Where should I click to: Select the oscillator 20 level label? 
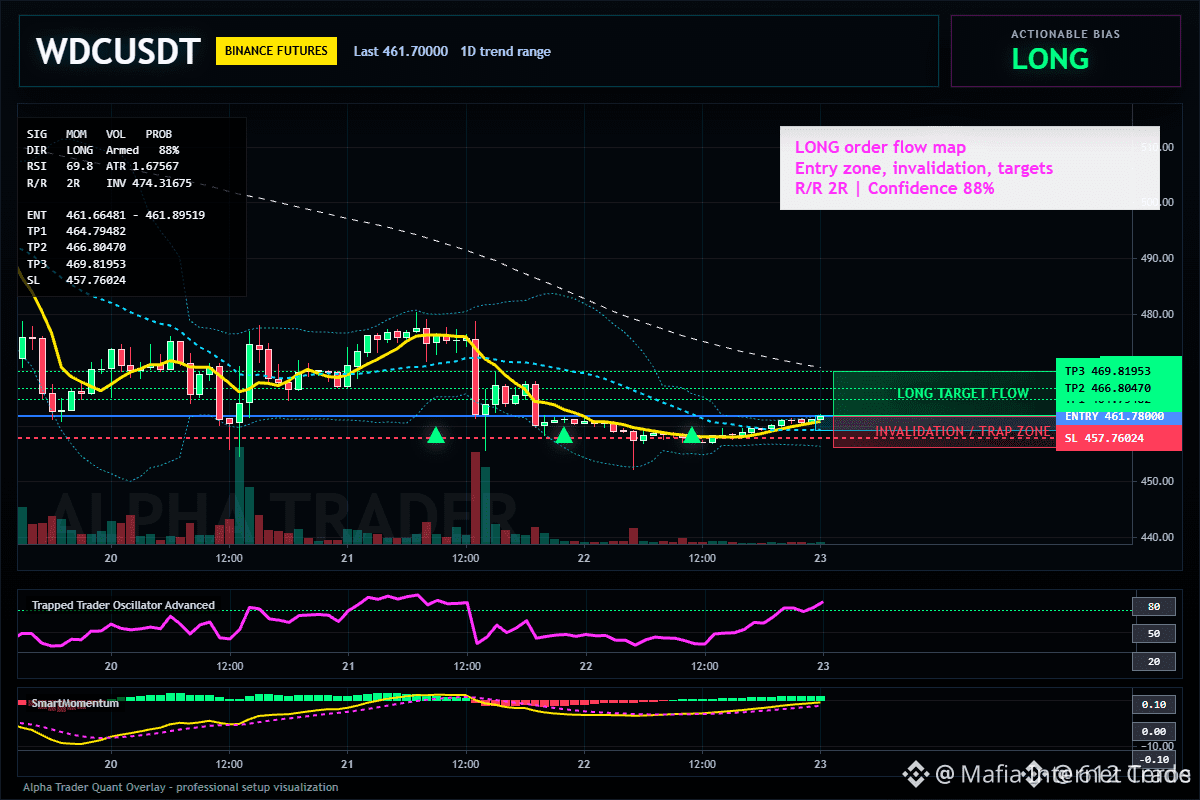[1153, 661]
